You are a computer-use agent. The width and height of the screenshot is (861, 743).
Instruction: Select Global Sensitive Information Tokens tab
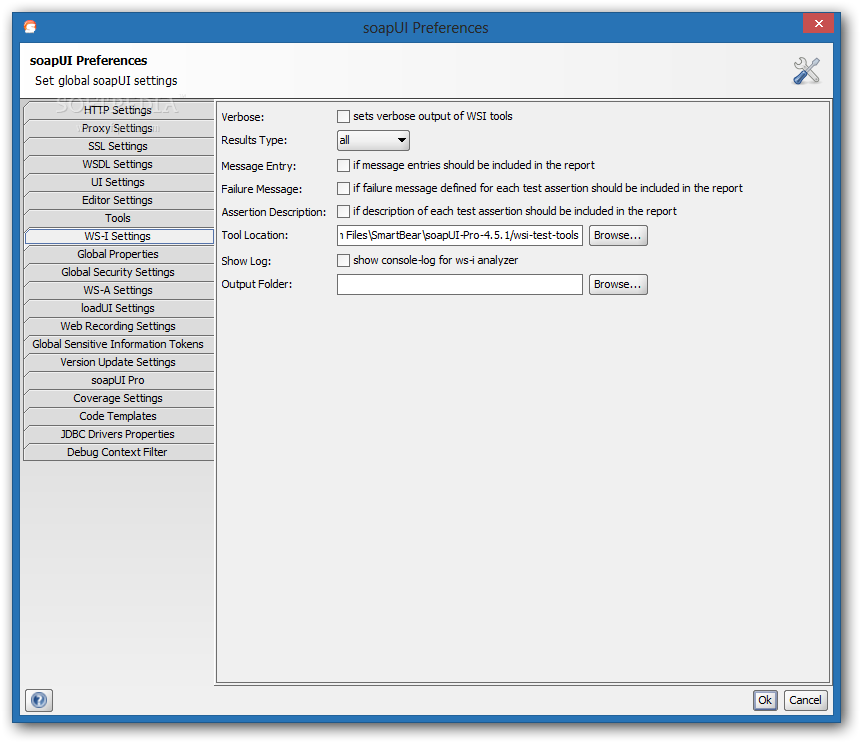pos(118,344)
